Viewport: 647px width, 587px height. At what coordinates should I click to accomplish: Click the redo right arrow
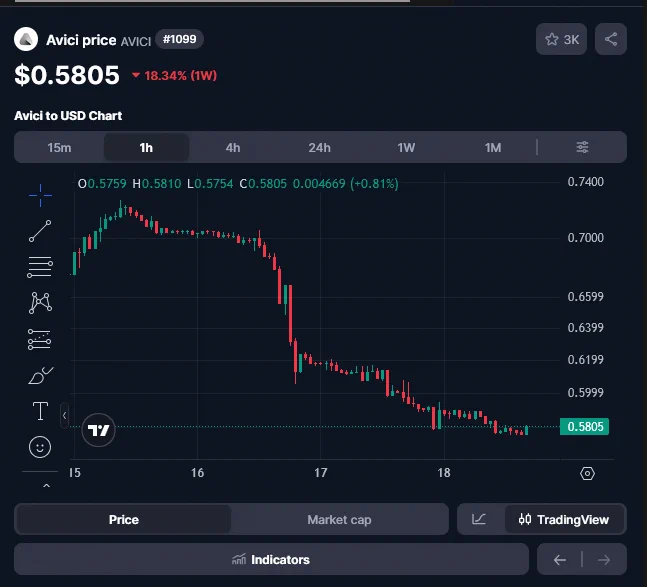pos(604,560)
